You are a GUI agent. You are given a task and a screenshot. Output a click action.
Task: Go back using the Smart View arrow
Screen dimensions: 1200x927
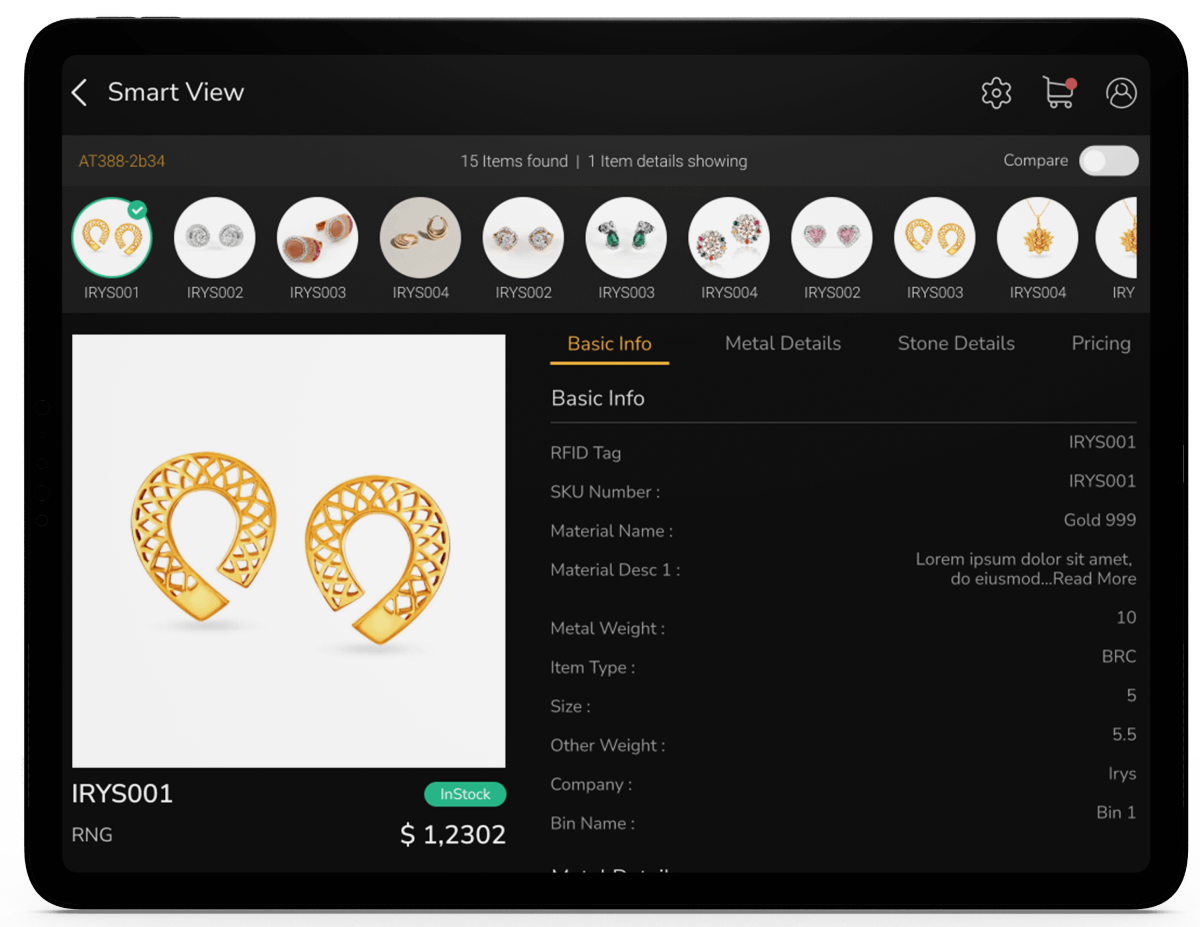(80, 93)
